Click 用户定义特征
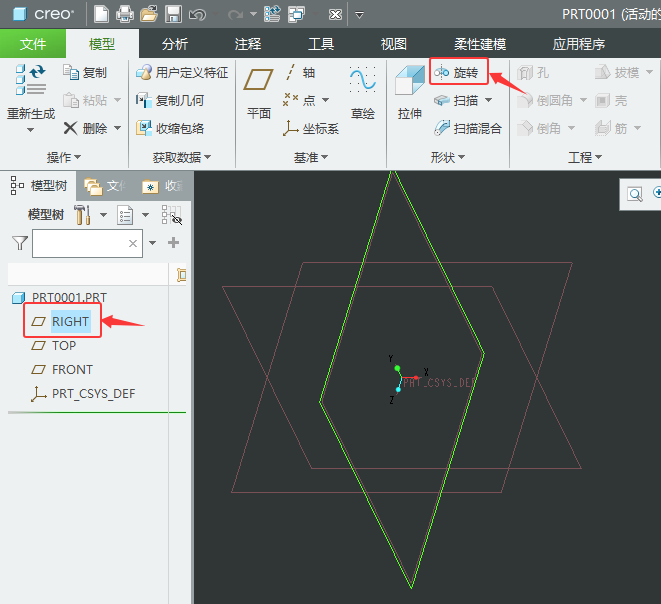 [x=182, y=72]
